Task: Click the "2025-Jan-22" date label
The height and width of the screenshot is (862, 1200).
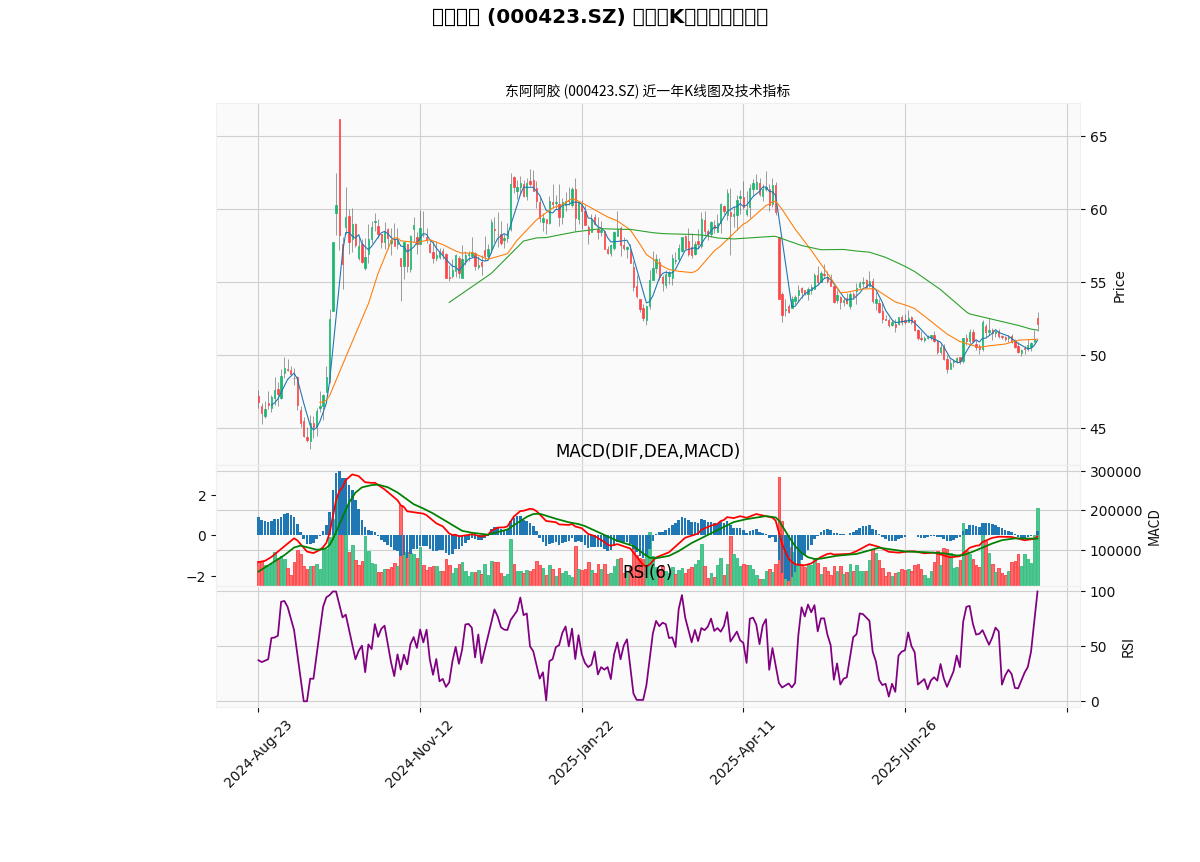Action: point(581,754)
